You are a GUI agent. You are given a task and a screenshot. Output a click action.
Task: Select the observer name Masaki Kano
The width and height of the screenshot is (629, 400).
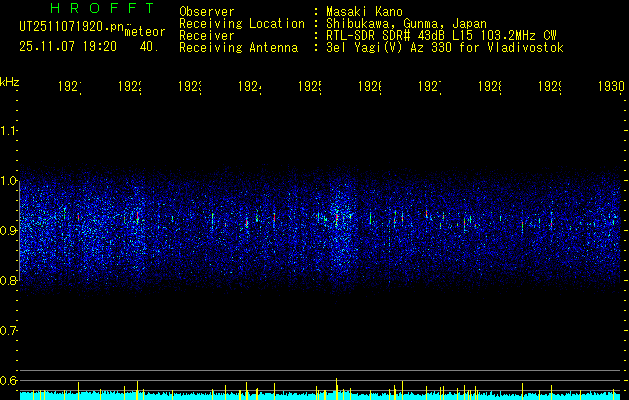pyautogui.click(x=364, y=11)
